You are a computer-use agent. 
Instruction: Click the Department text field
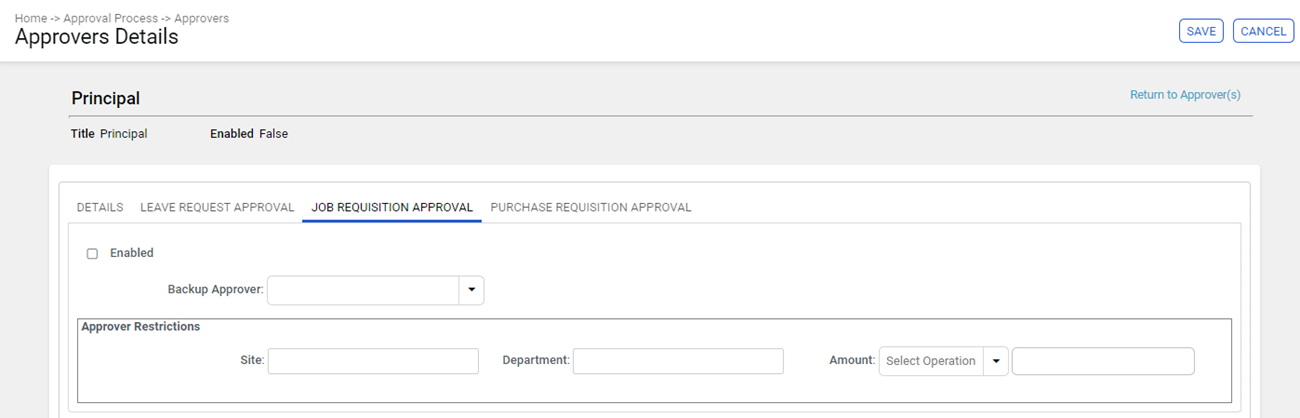click(678, 361)
